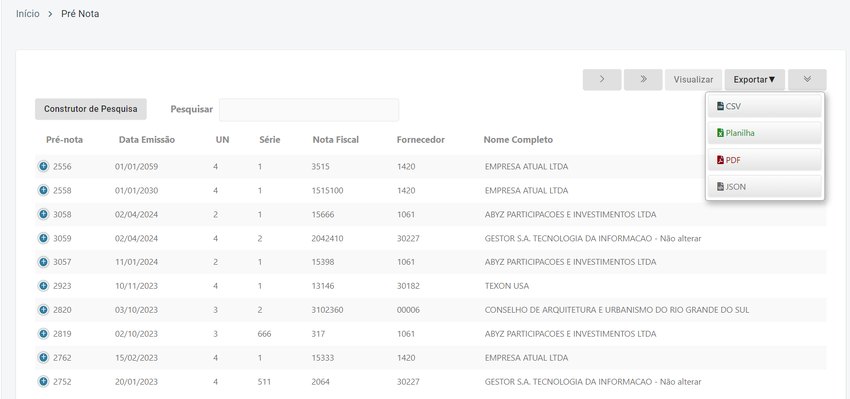This screenshot has height=399, width=850.
Task: Click nota fiscal 1515100
Action: pyautogui.click(x=327, y=190)
